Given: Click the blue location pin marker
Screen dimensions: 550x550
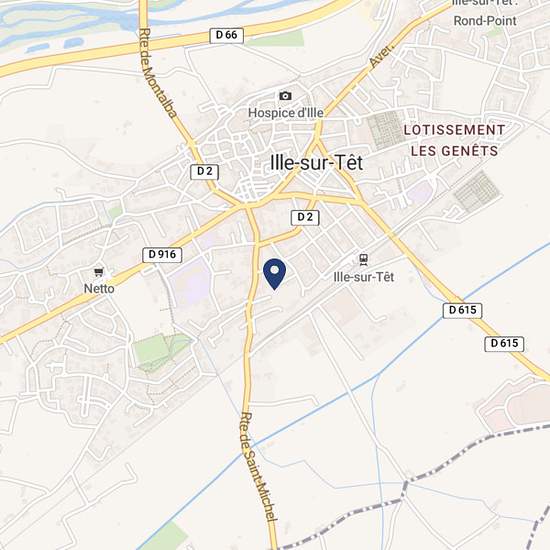Looking at the screenshot, I should tap(274, 274).
